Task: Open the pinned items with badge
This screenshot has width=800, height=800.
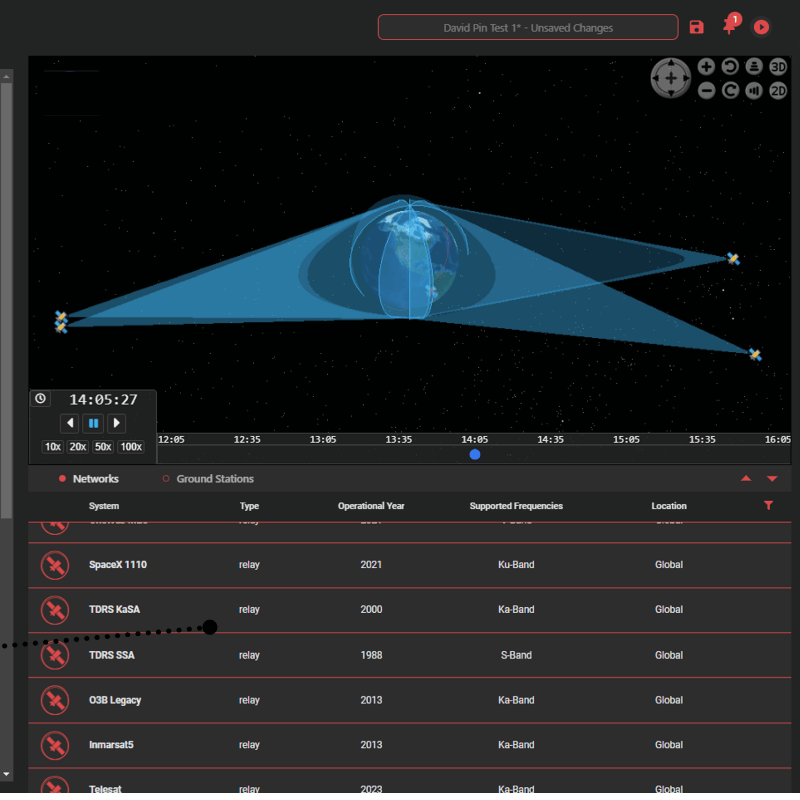Action: 730,26
